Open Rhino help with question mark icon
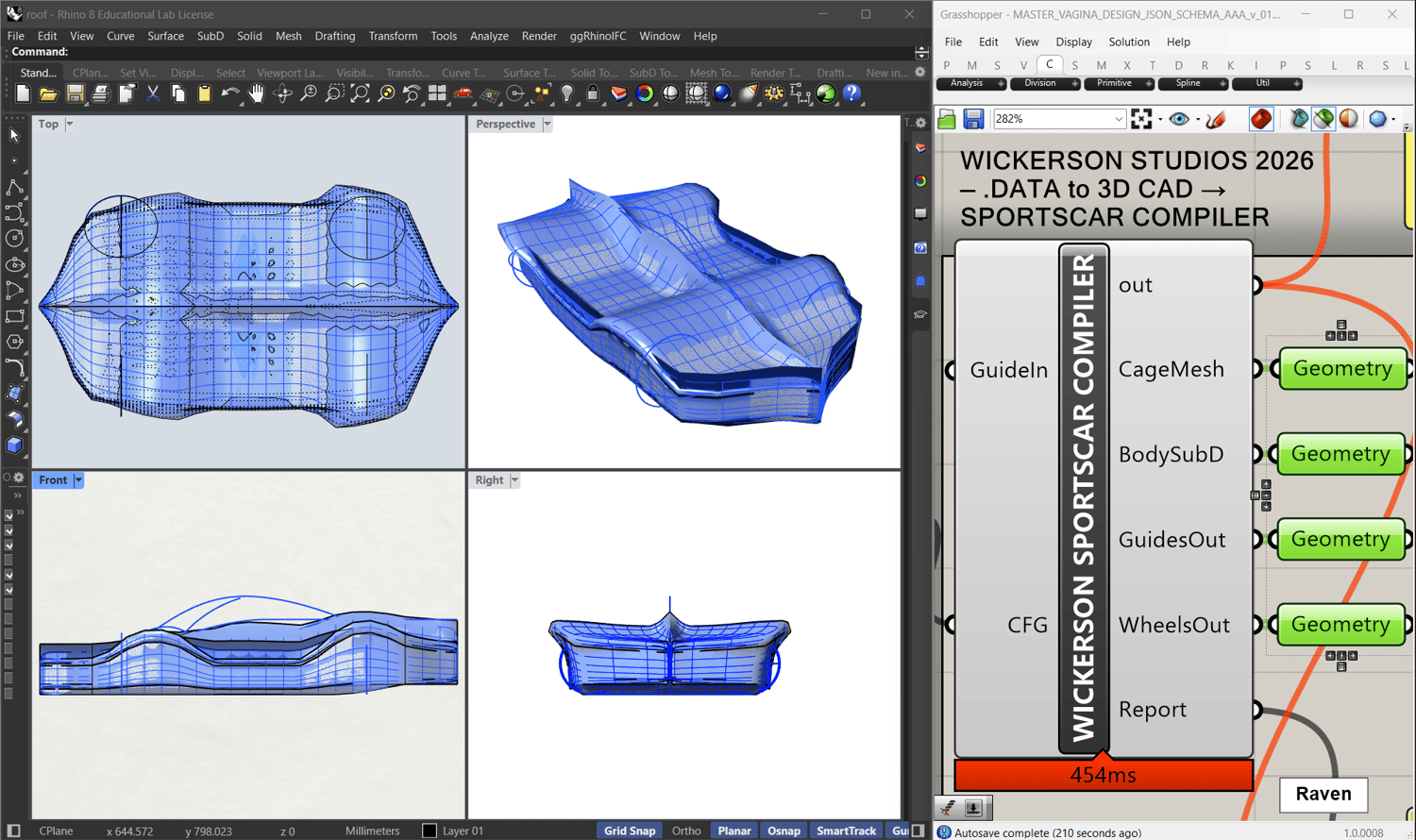 point(851,93)
